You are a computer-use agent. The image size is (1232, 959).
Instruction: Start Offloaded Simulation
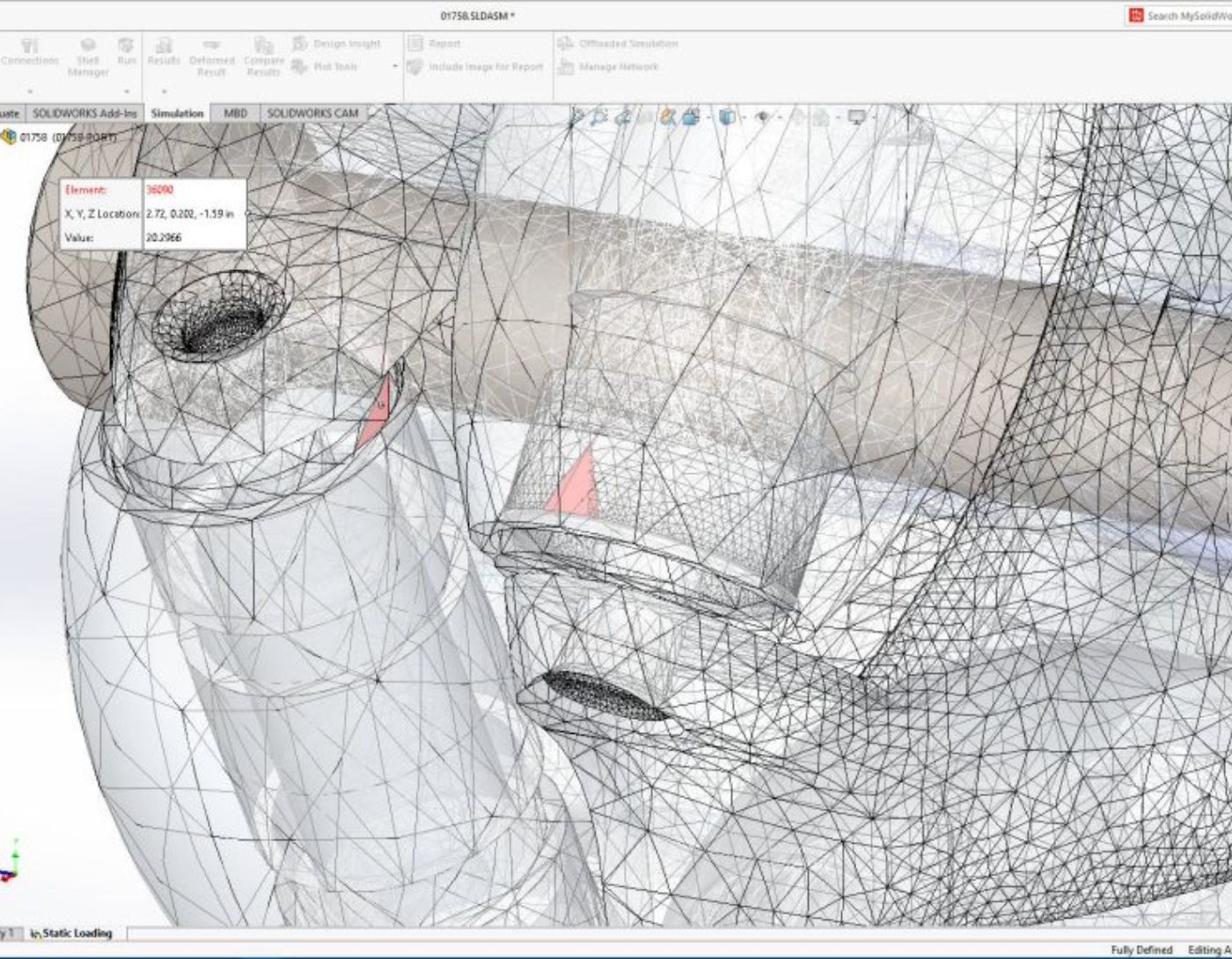tap(618, 43)
